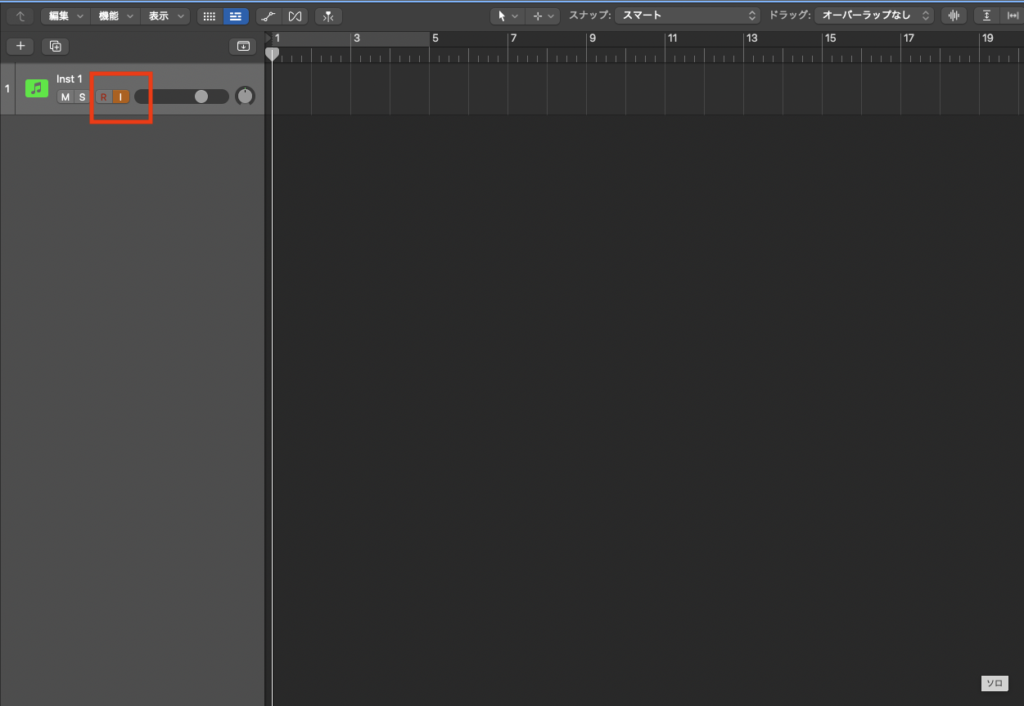Show automation with the curve icon
The height and width of the screenshot is (706, 1024).
click(x=267, y=16)
